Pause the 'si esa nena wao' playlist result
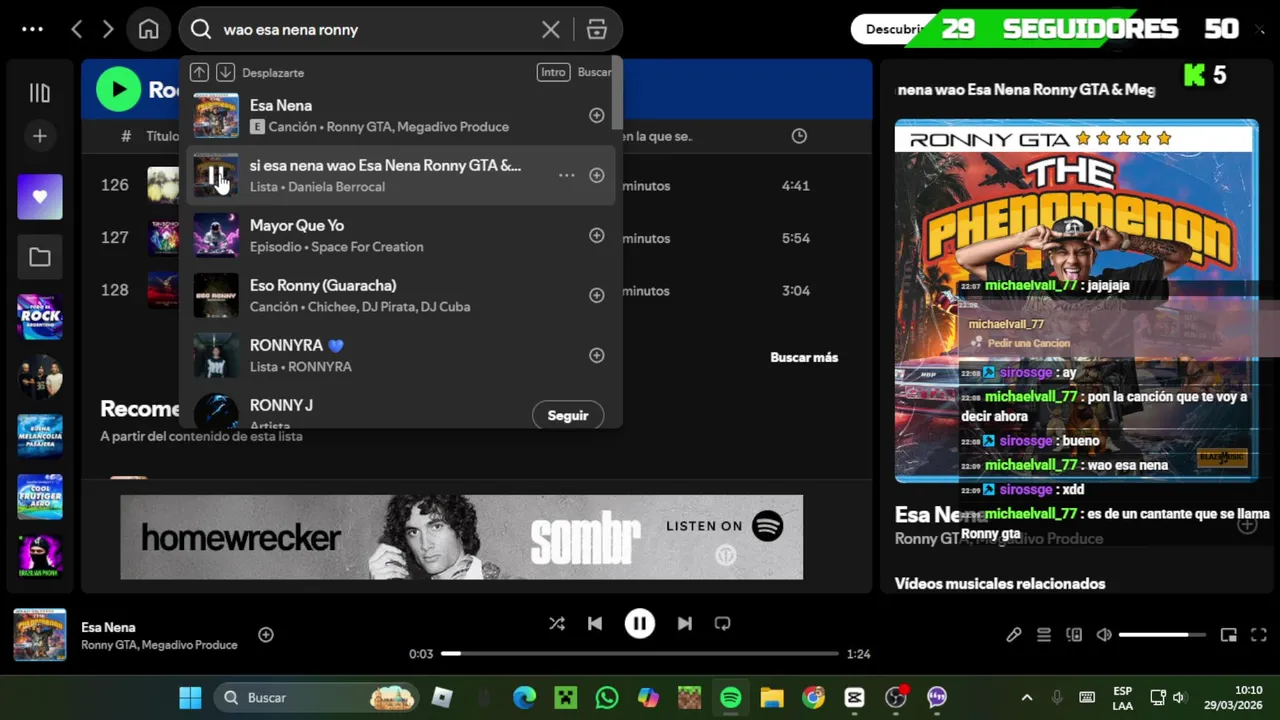This screenshot has width=1280, height=720. pos(216,175)
